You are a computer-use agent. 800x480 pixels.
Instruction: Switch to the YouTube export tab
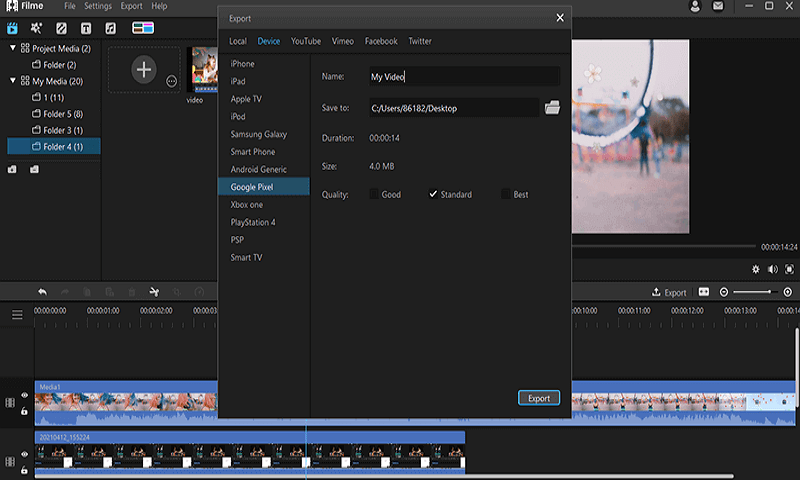click(x=306, y=41)
